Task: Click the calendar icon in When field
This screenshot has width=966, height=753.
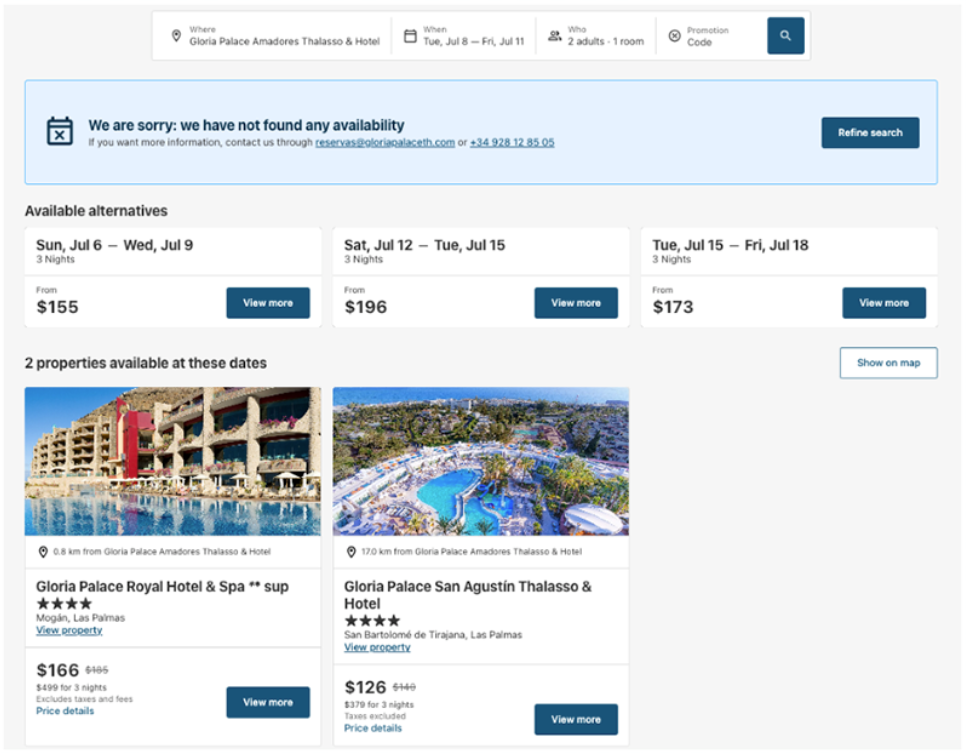Action: [410, 36]
